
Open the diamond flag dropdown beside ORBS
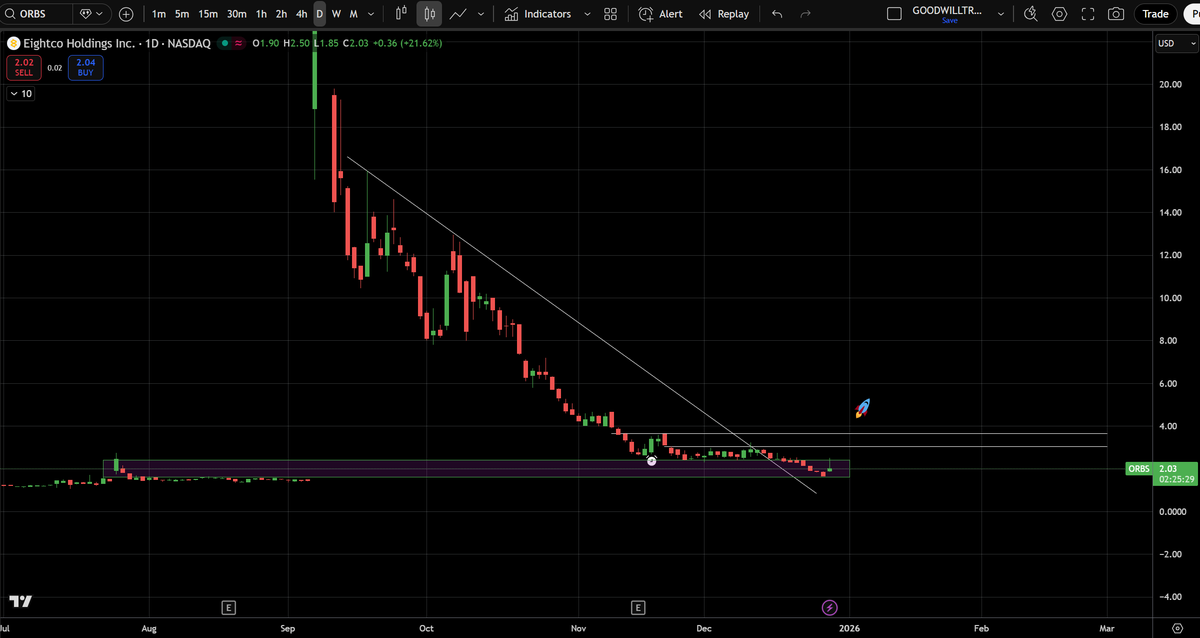tap(93, 14)
